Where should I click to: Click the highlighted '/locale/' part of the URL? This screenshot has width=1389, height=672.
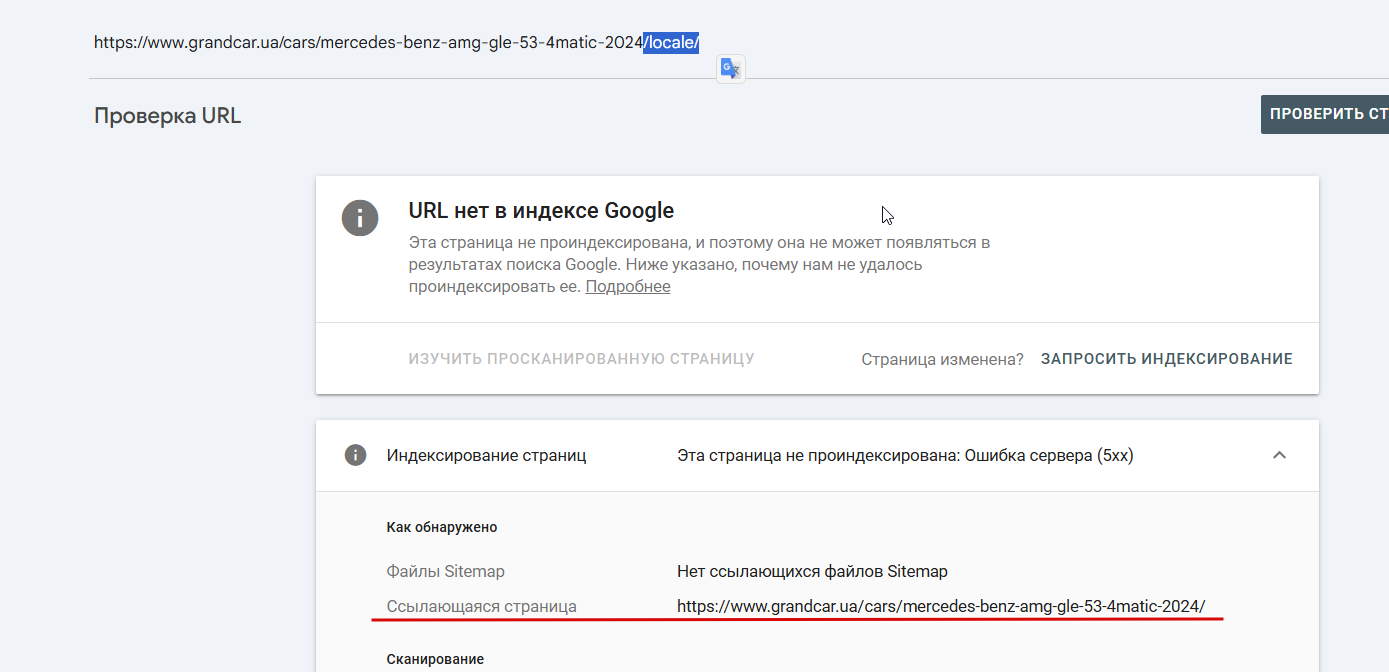(671, 42)
